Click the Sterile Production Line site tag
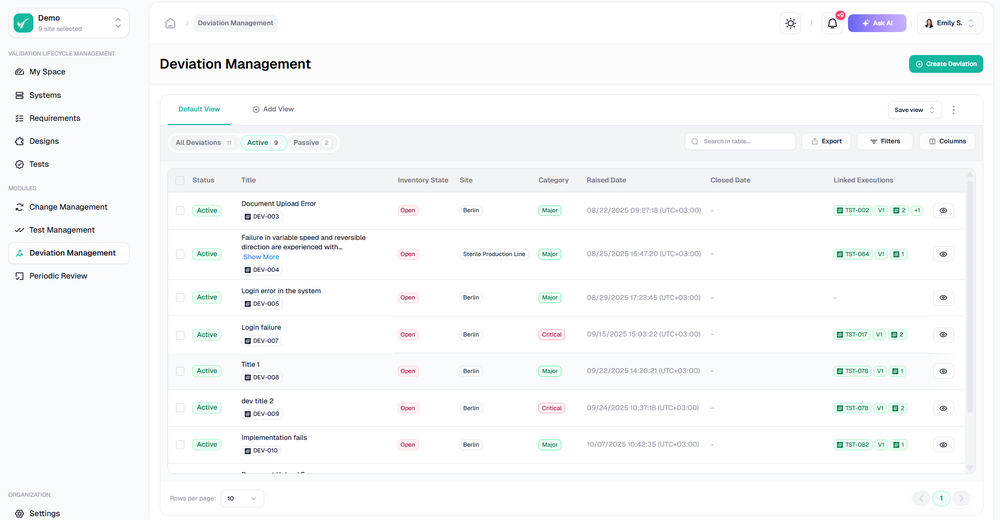Screen dimensions: 1000x520 (494, 254)
